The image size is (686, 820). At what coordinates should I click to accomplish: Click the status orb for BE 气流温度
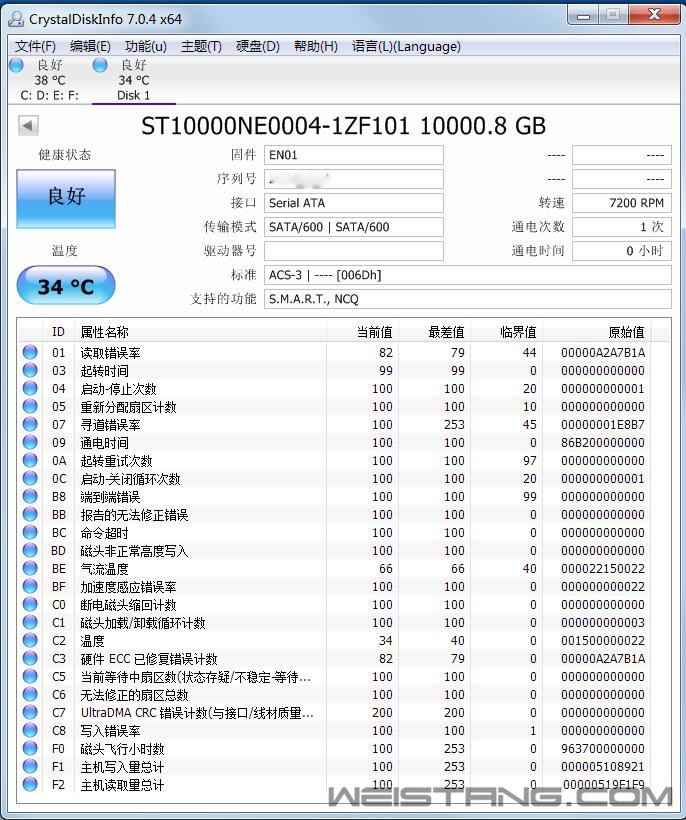coord(30,568)
